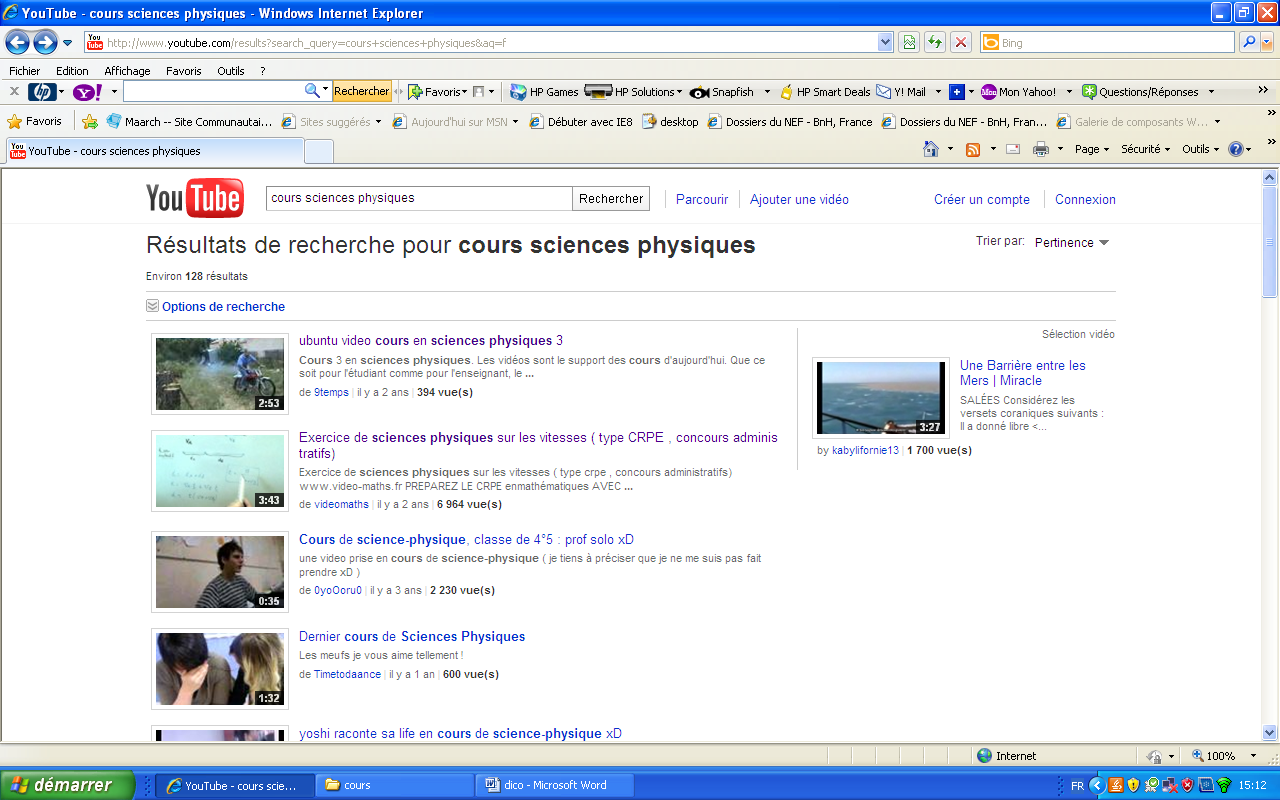Switch to dico - Microsoft Word taskbar item
This screenshot has width=1280, height=800.
coord(556,785)
